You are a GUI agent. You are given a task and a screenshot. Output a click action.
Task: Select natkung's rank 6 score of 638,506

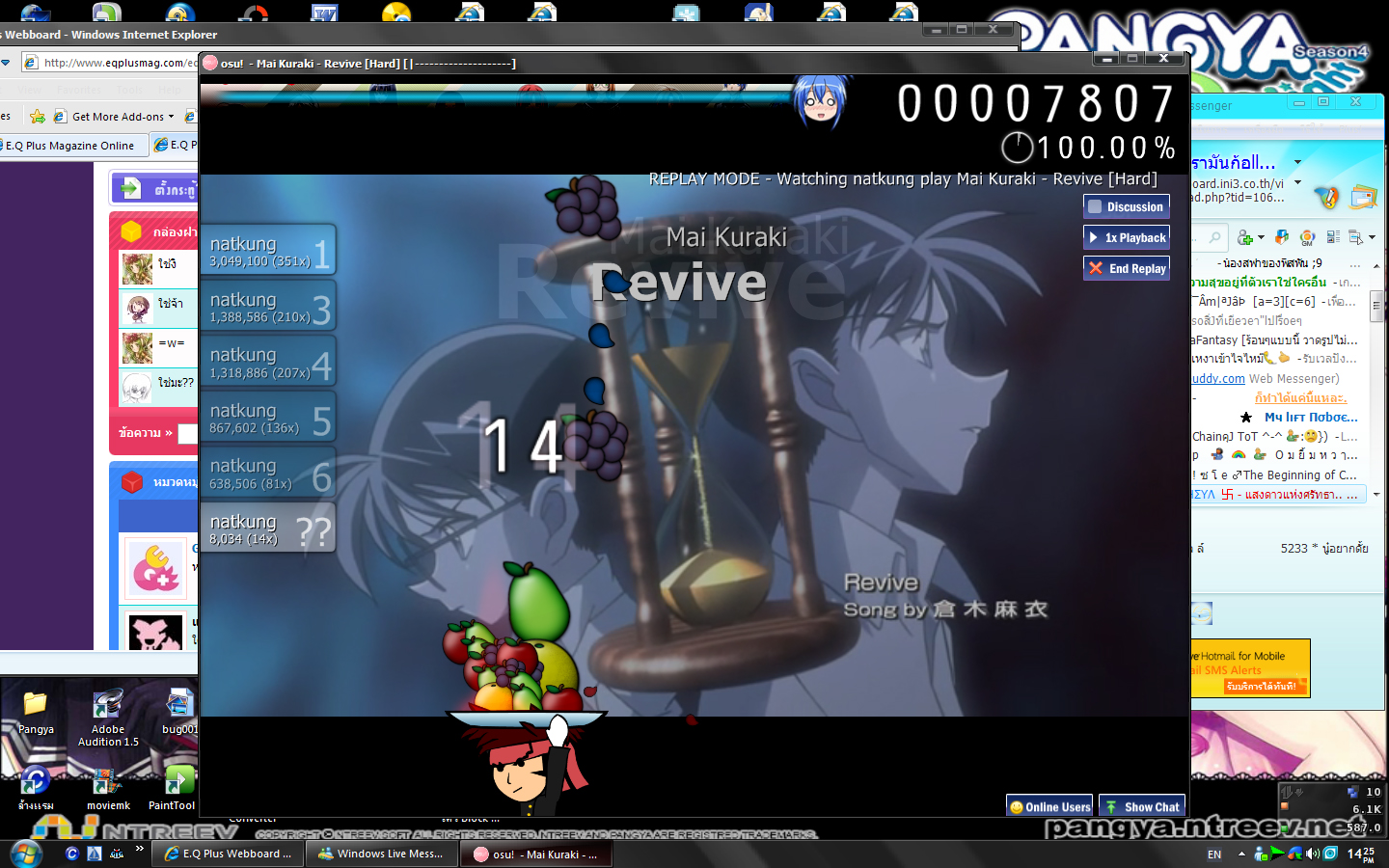(268, 472)
